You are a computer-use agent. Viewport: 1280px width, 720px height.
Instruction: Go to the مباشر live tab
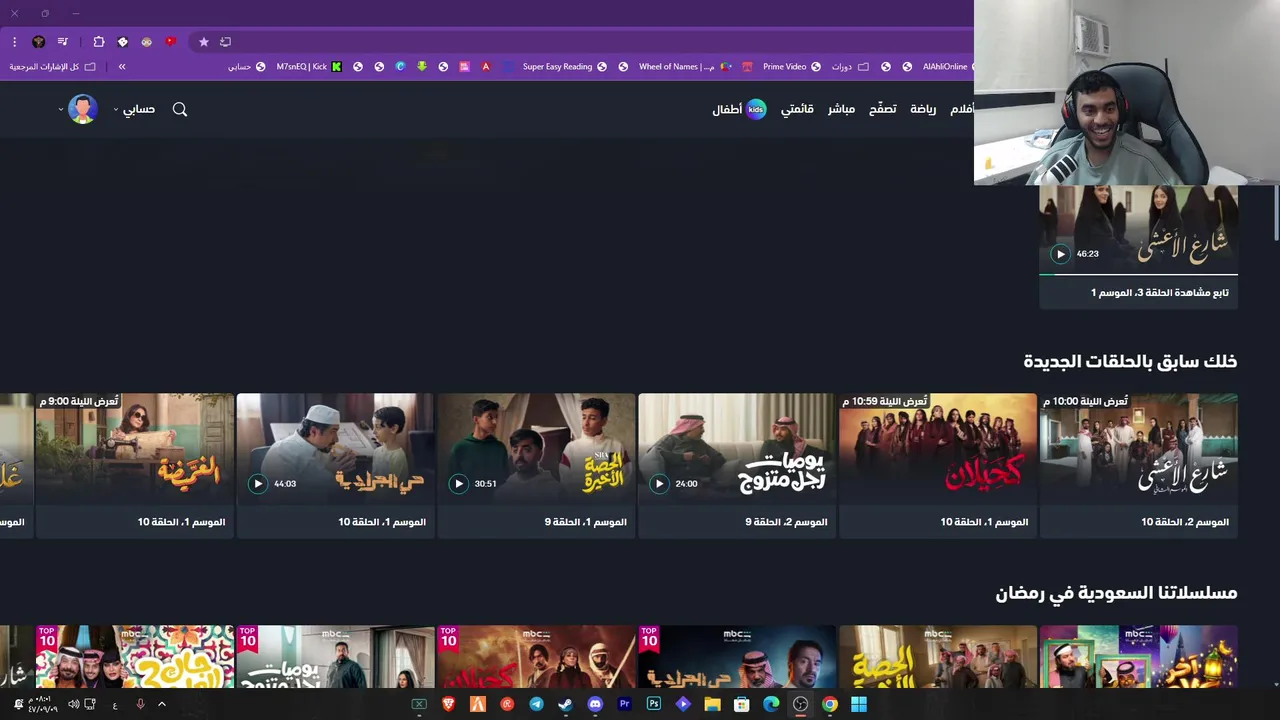point(841,109)
